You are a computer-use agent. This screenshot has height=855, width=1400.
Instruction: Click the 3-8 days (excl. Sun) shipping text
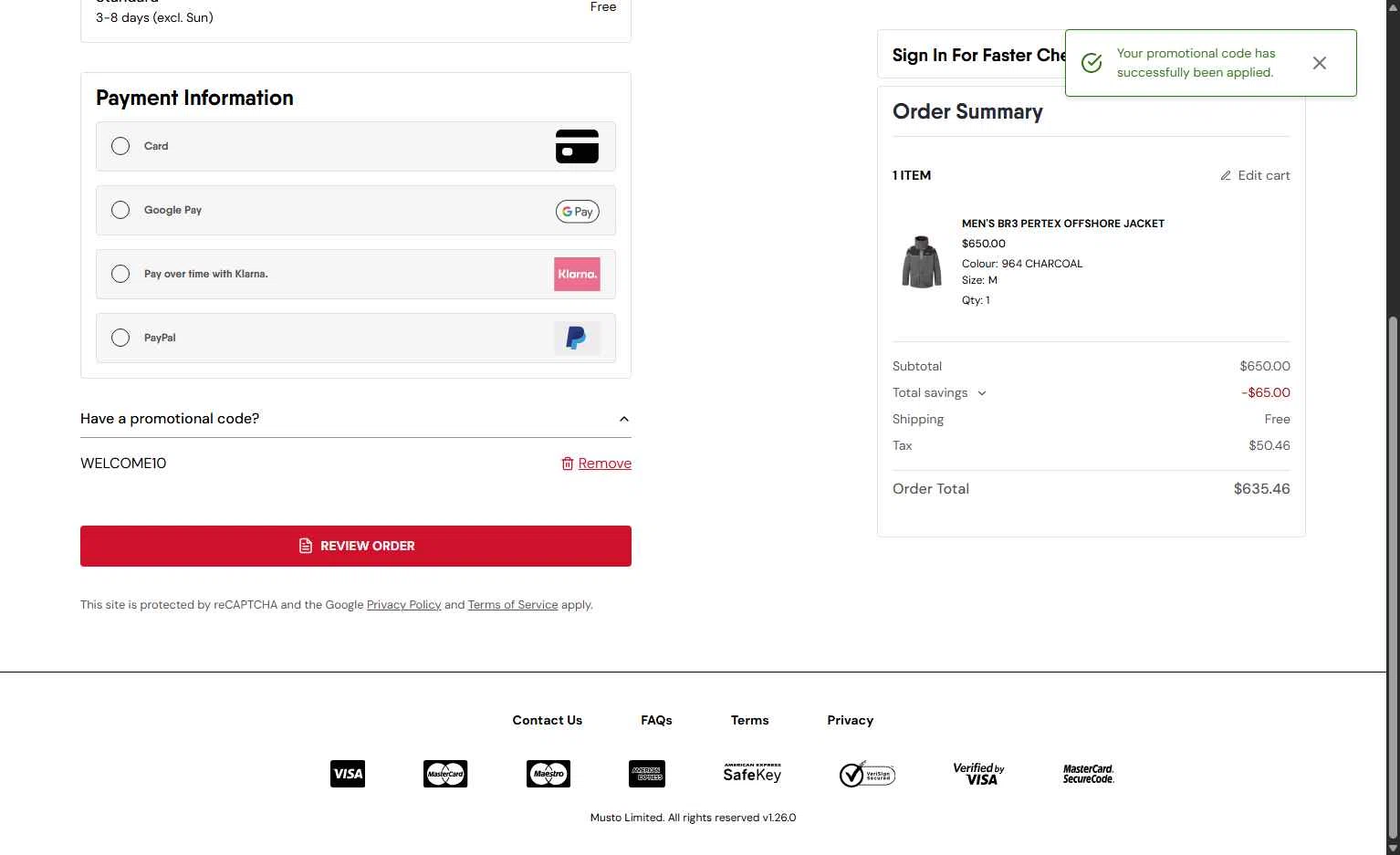tap(154, 17)
